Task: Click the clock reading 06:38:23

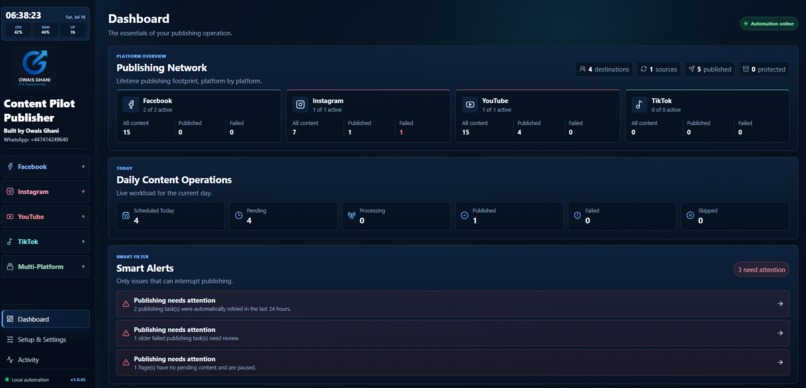Action: (x=23, y=15)
